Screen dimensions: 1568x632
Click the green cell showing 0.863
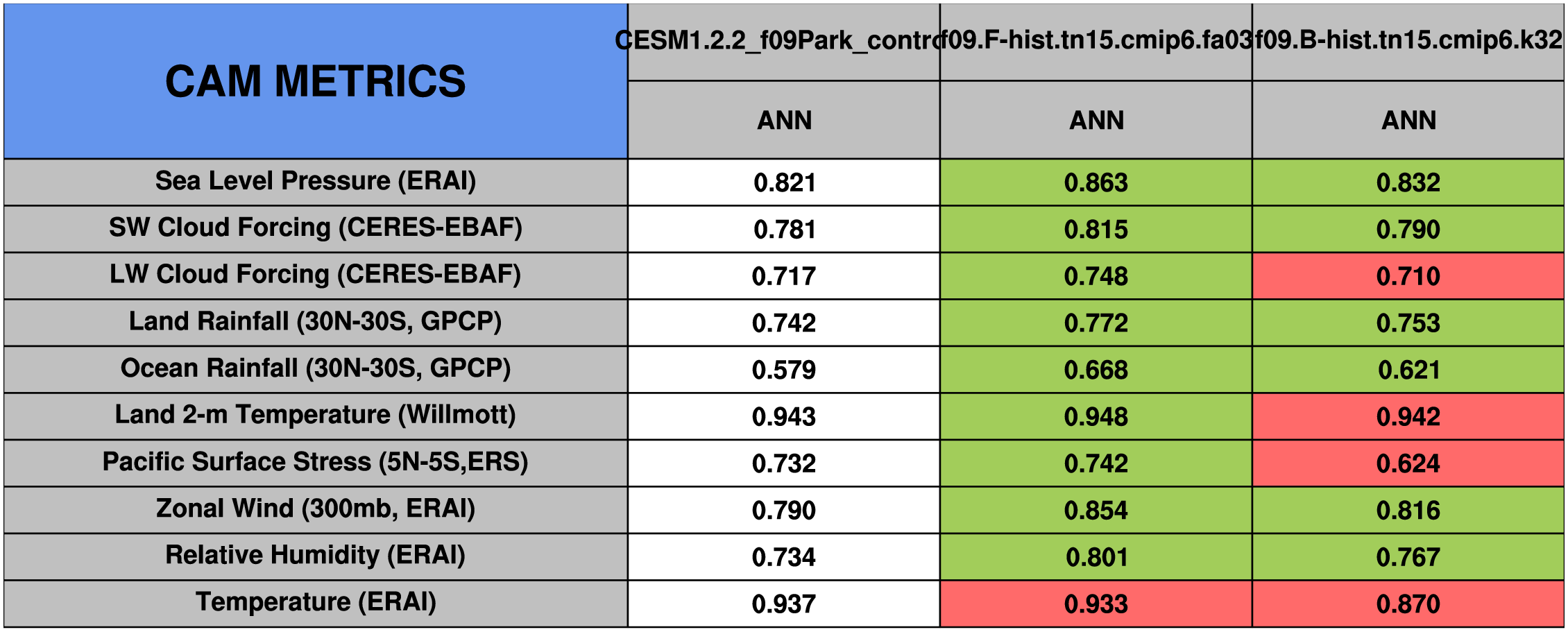1096,182
